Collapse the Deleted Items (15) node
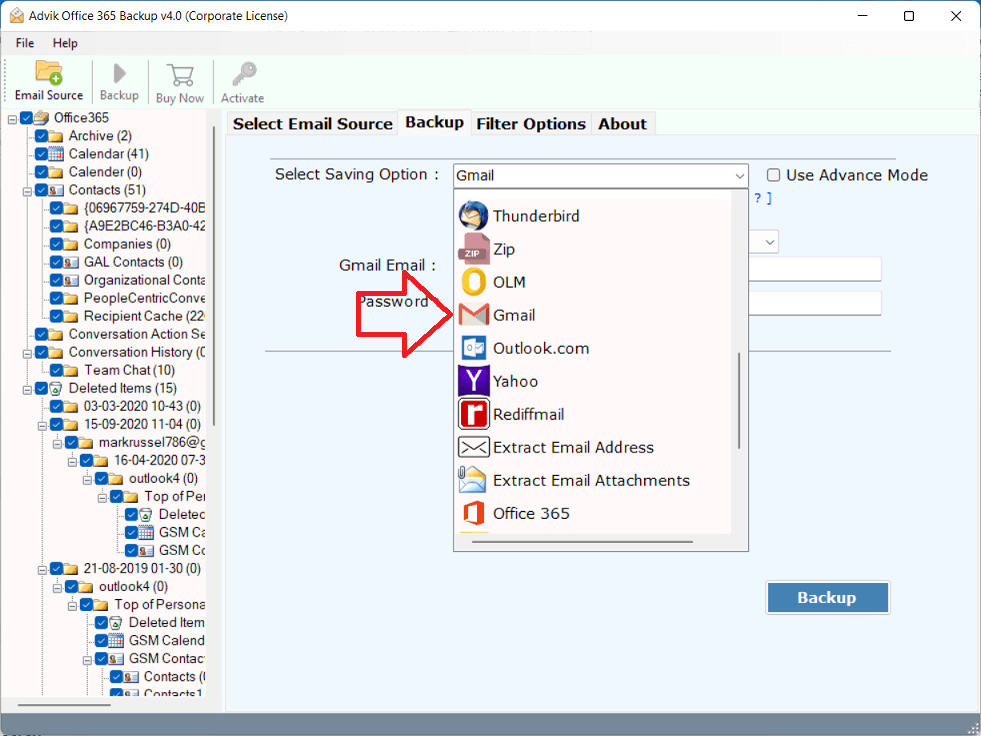 [x=27, y=389]
